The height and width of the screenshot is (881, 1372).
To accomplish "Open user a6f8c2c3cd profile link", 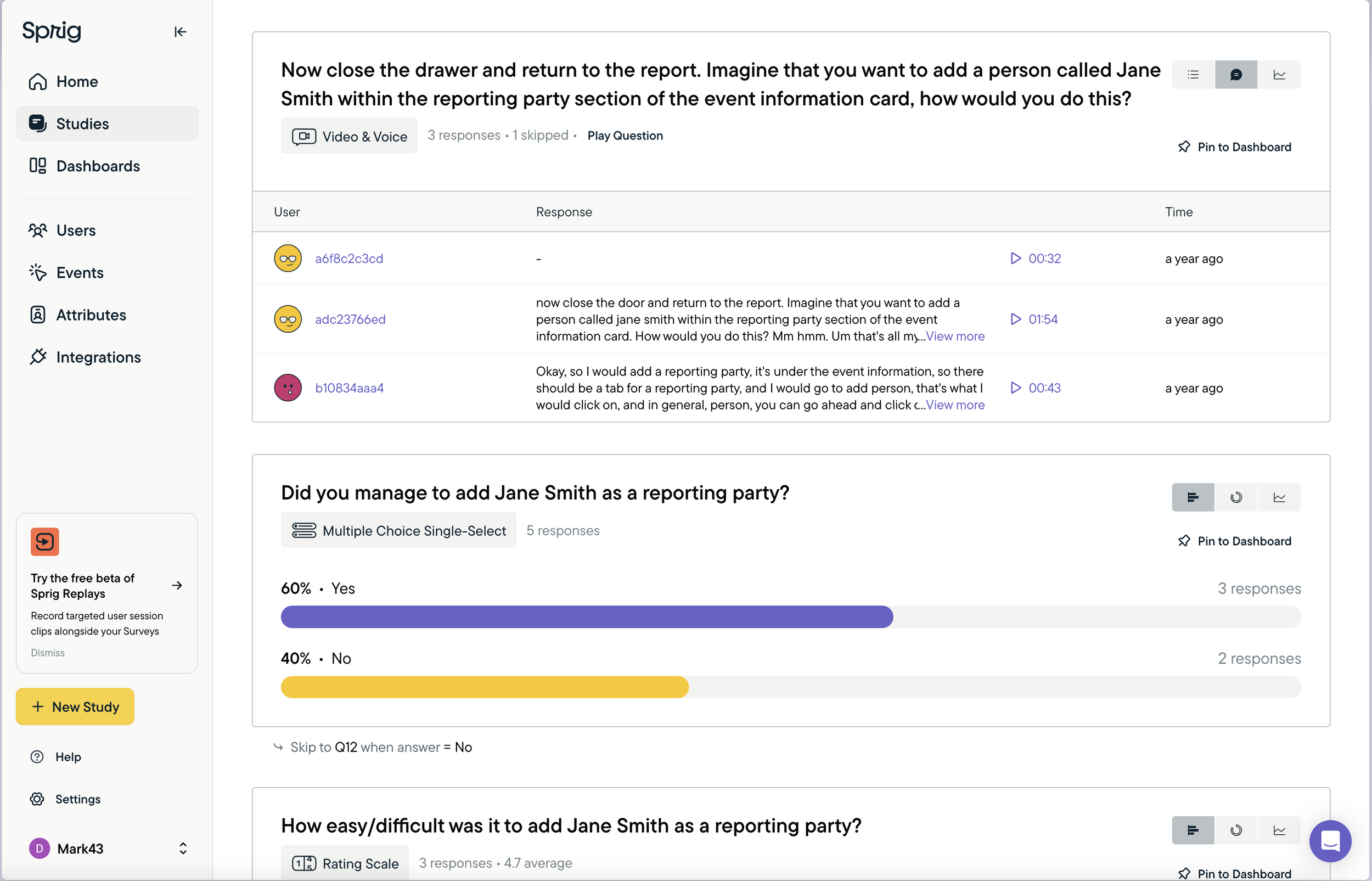I will [349, 259].
